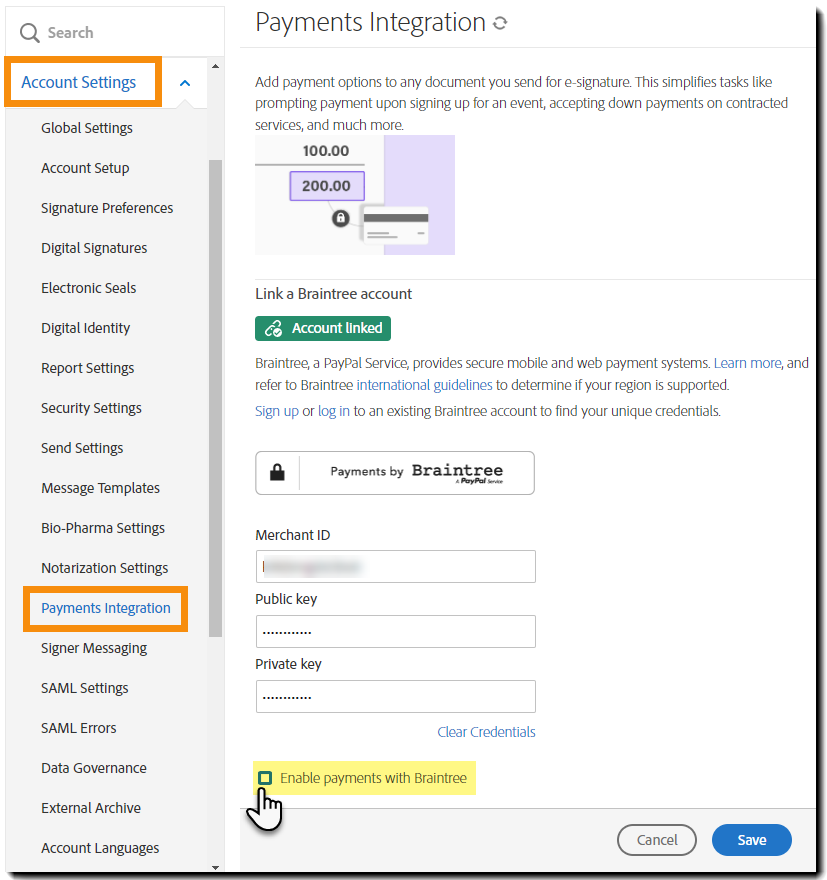Click into the Private key field

coord(395,696)
